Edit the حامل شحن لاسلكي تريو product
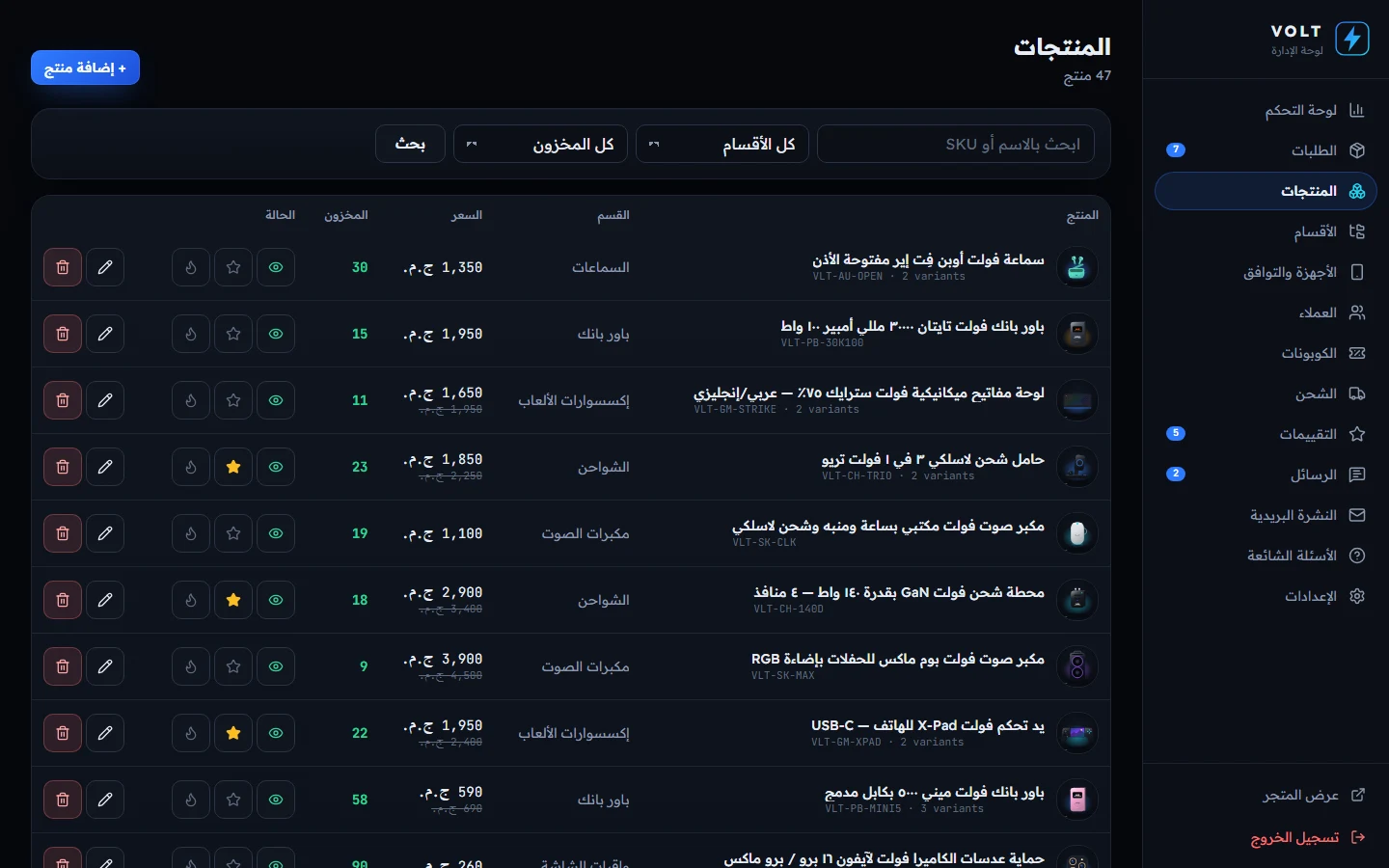Viewport: 1389px width, 868px height. pyautogui.click(x=105, y=467)
